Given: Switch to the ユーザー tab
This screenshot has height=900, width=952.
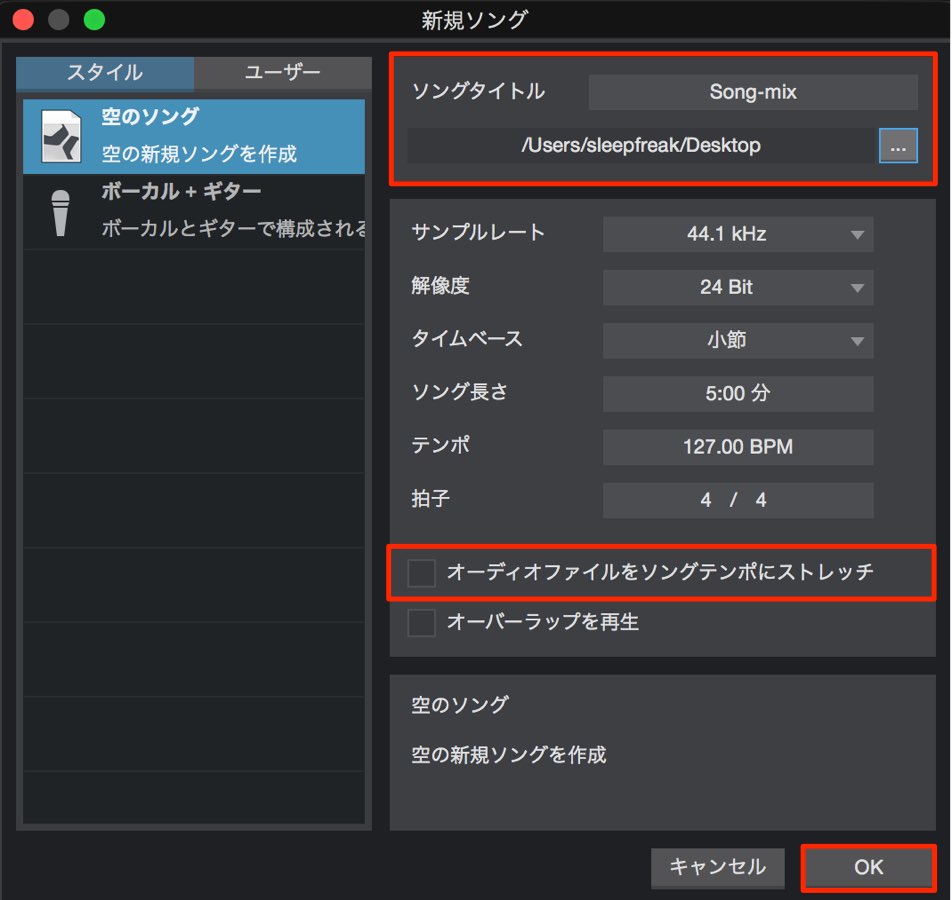Looking at the screenshot, I should point(283,73).
